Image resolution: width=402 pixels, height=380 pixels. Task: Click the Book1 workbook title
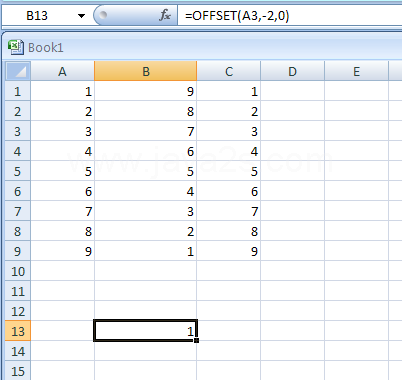46,48
